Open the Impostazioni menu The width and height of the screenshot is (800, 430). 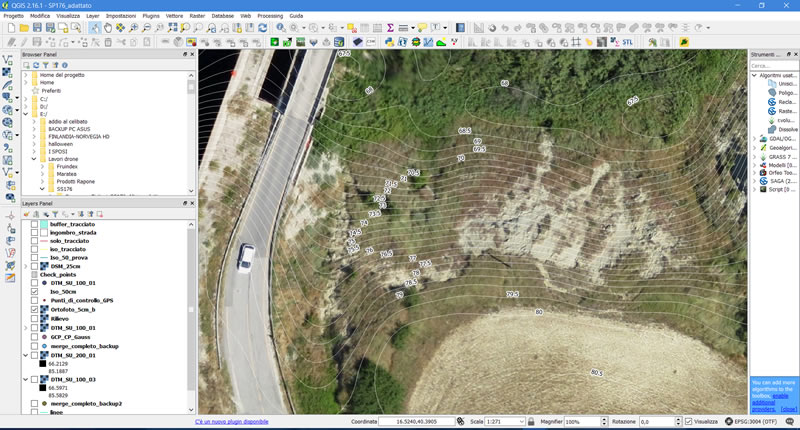[121, 16]
